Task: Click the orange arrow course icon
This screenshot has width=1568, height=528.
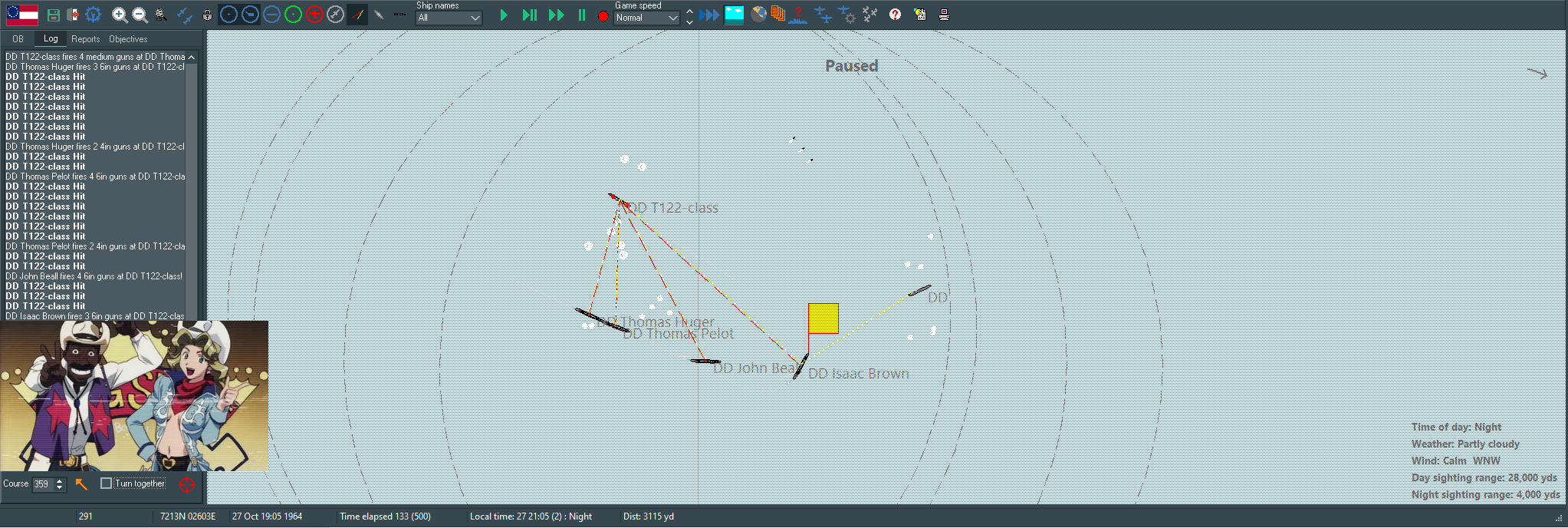Action: coord(82,483)
